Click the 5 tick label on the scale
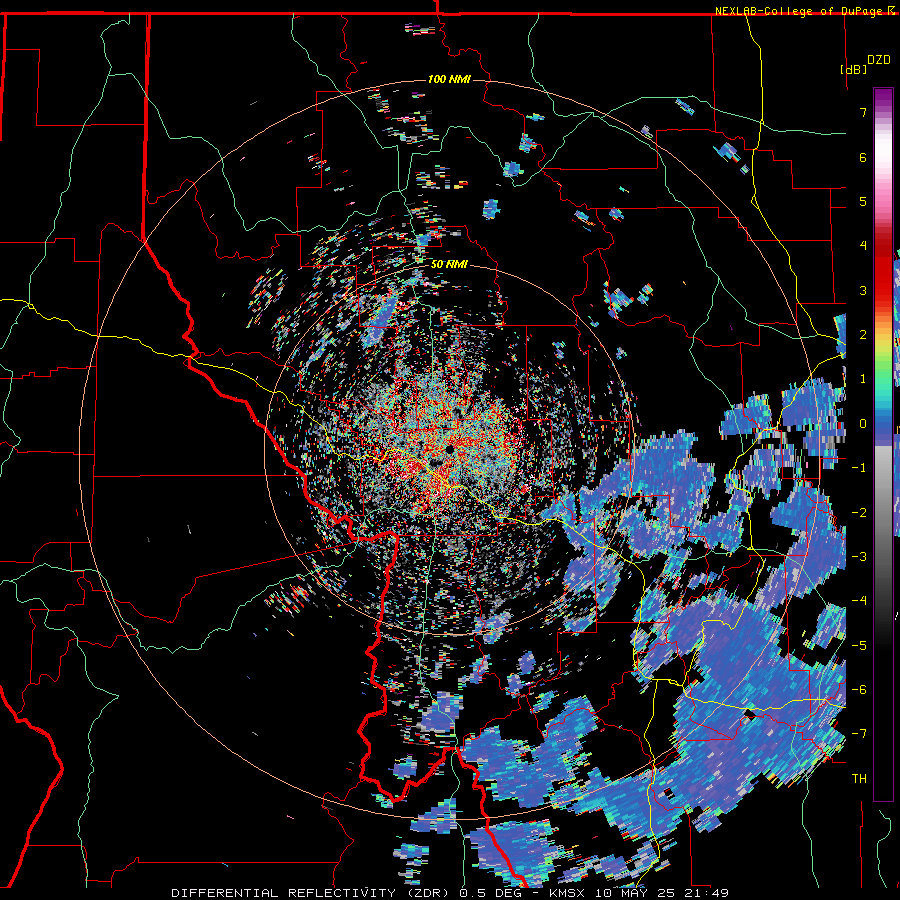 [863, 201]
